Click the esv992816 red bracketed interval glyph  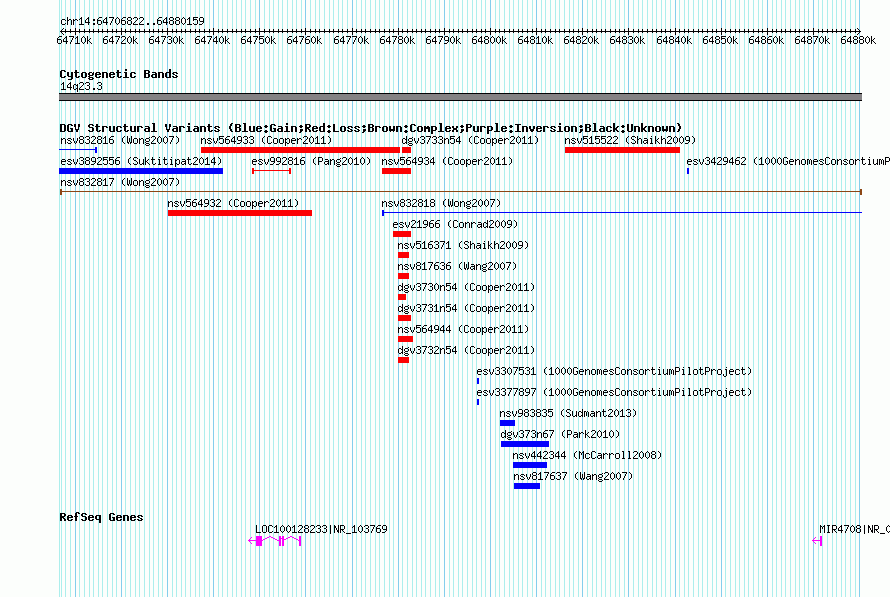click(x=271, y=171)
